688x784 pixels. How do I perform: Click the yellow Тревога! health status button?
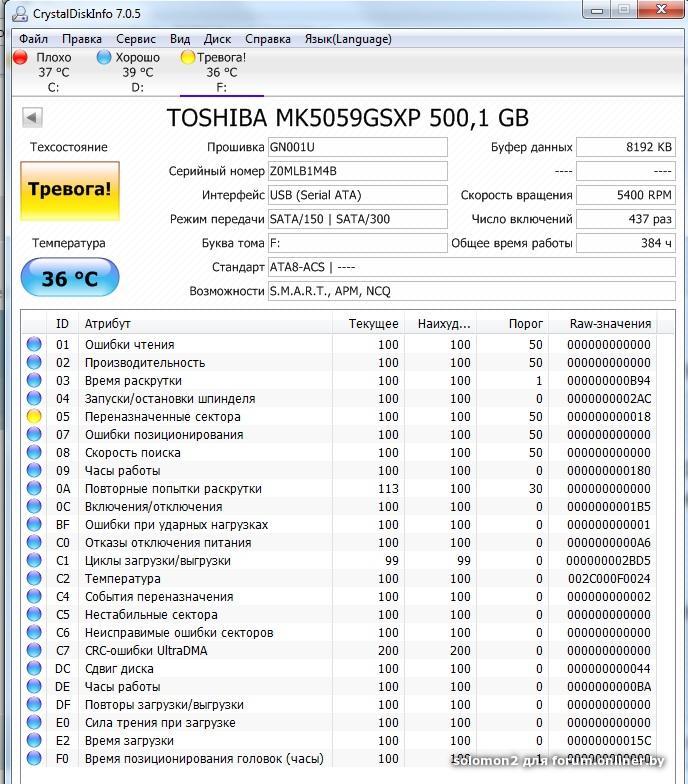pyautogui.click(x=70, y=190)
